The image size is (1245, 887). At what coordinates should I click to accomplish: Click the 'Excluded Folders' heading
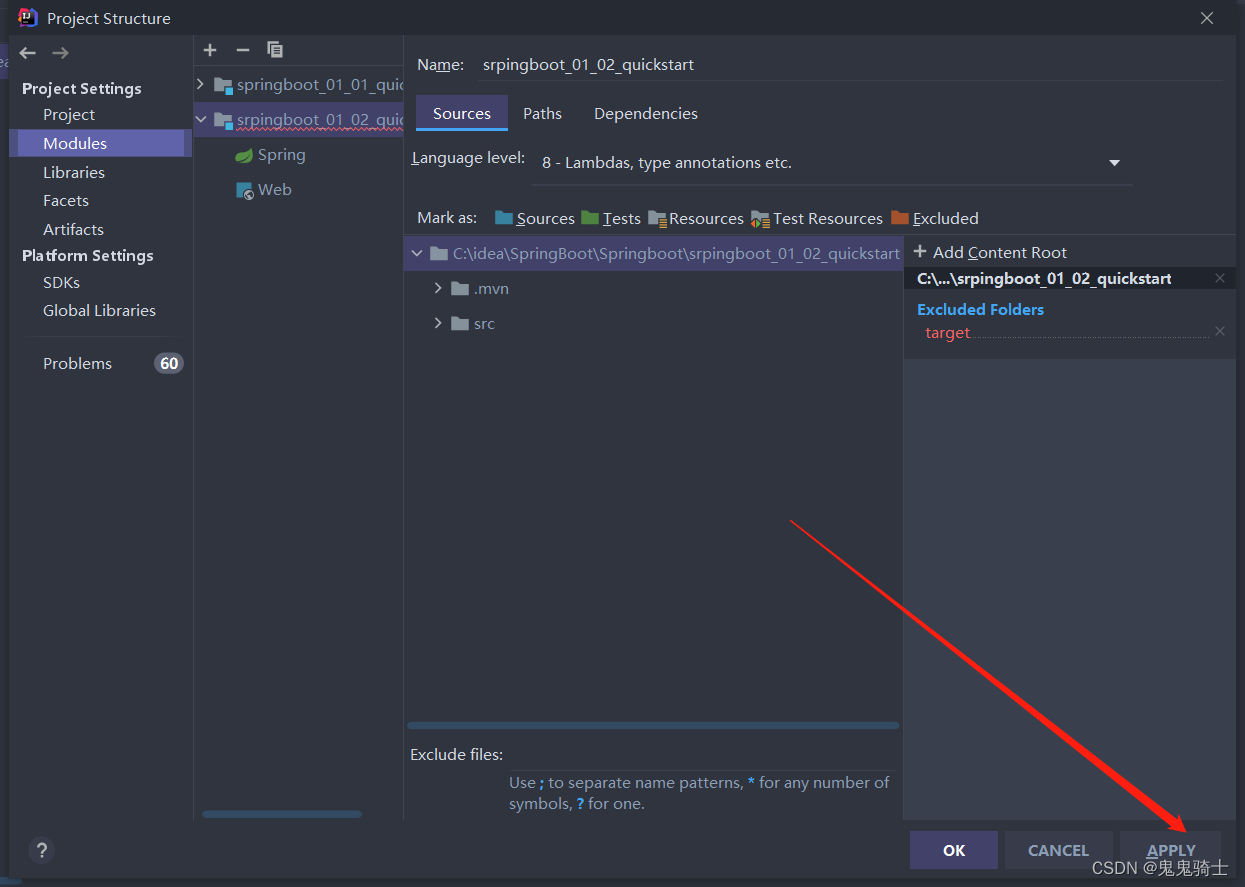980,310
